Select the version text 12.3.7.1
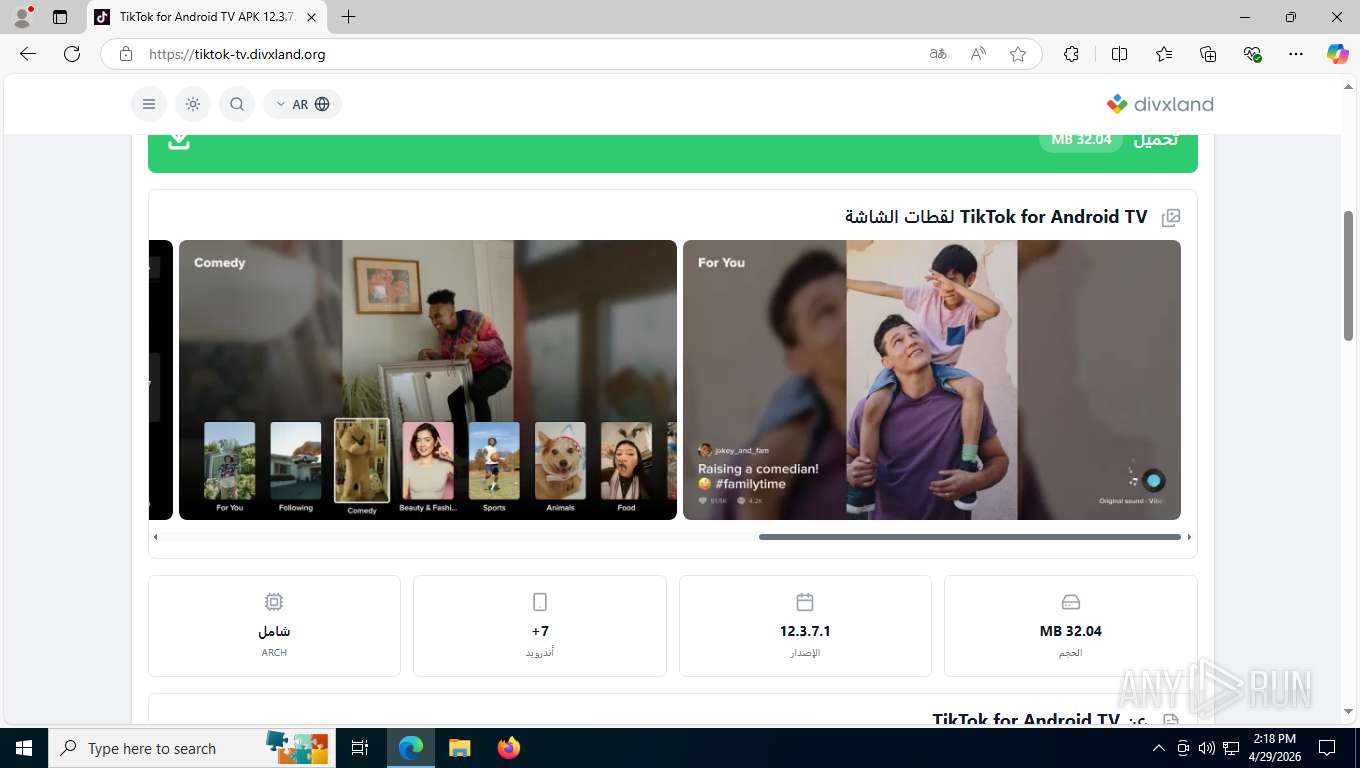 tap(805, 631)
